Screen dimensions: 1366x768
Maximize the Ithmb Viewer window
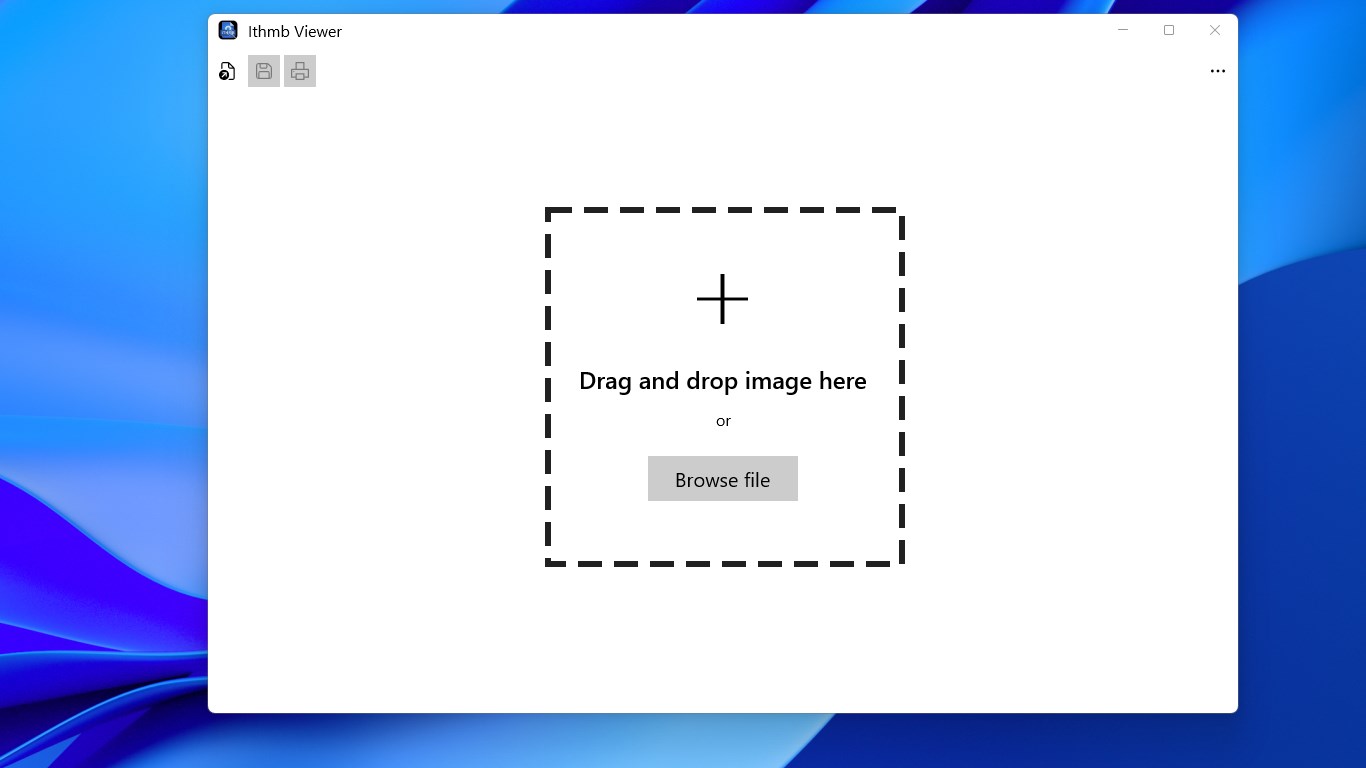click(1168, 30)
